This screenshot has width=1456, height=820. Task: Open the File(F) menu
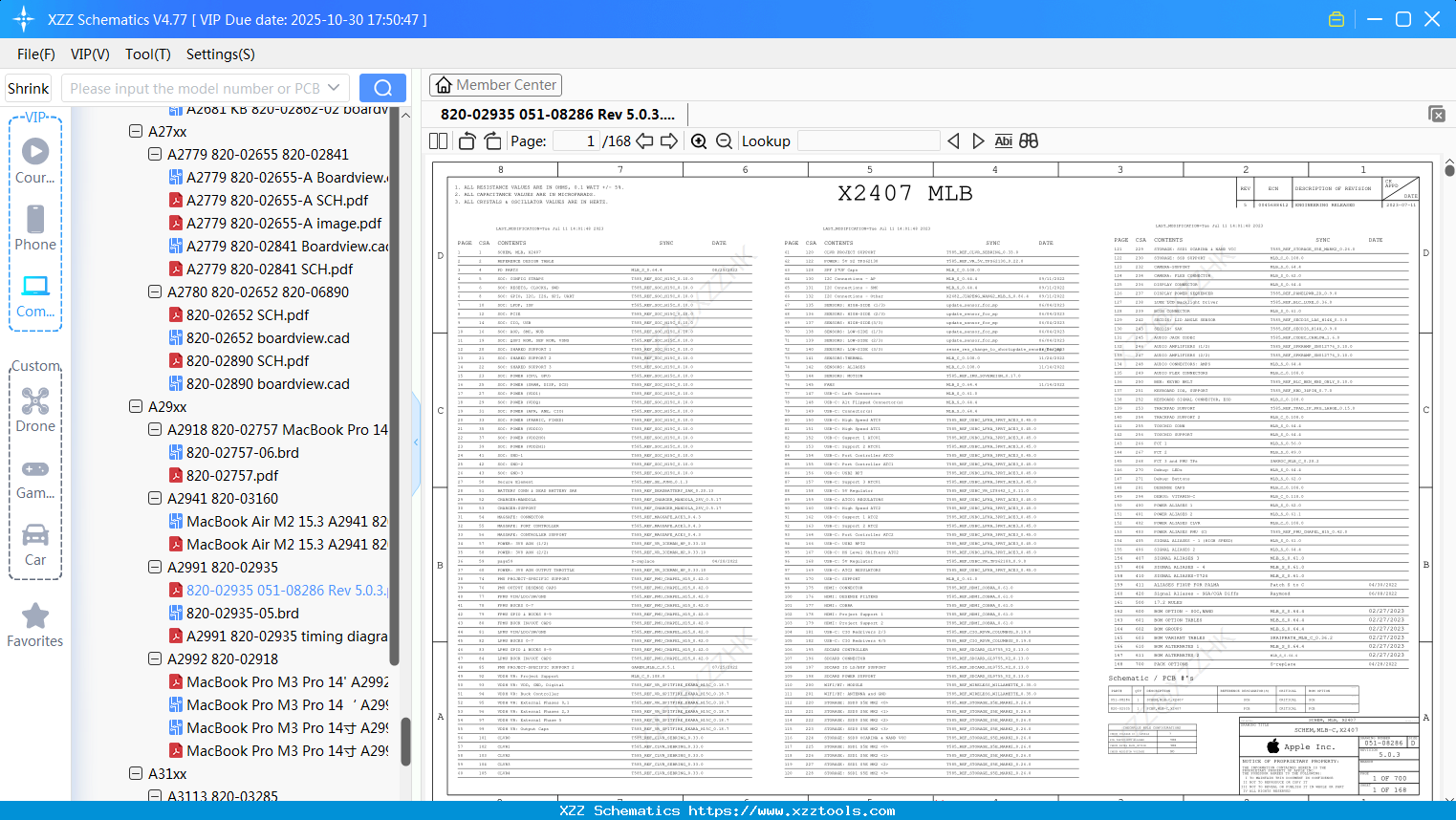(x=36, y=54)
